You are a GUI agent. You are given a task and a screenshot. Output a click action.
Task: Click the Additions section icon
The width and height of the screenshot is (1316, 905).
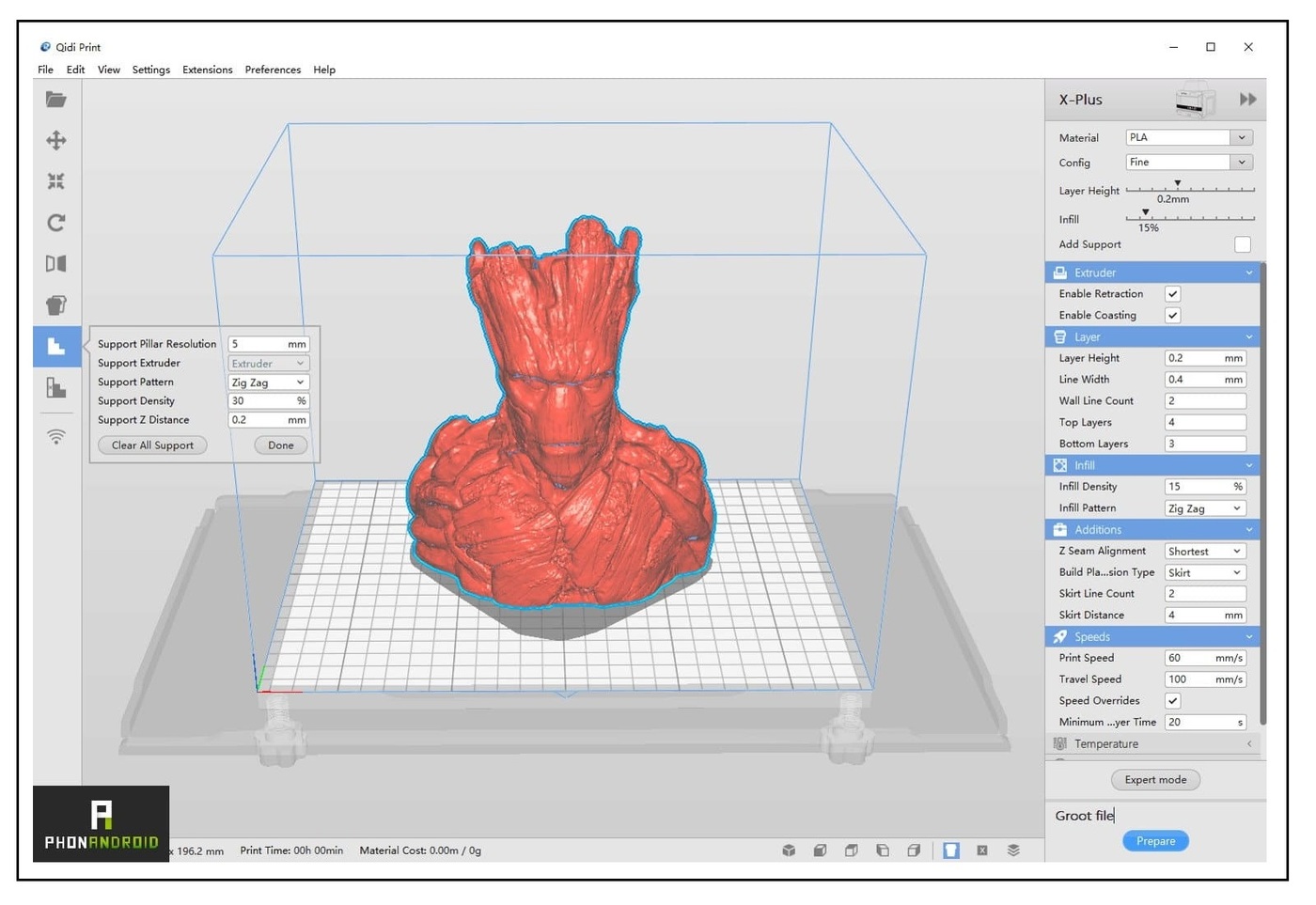coord(1060,530)
